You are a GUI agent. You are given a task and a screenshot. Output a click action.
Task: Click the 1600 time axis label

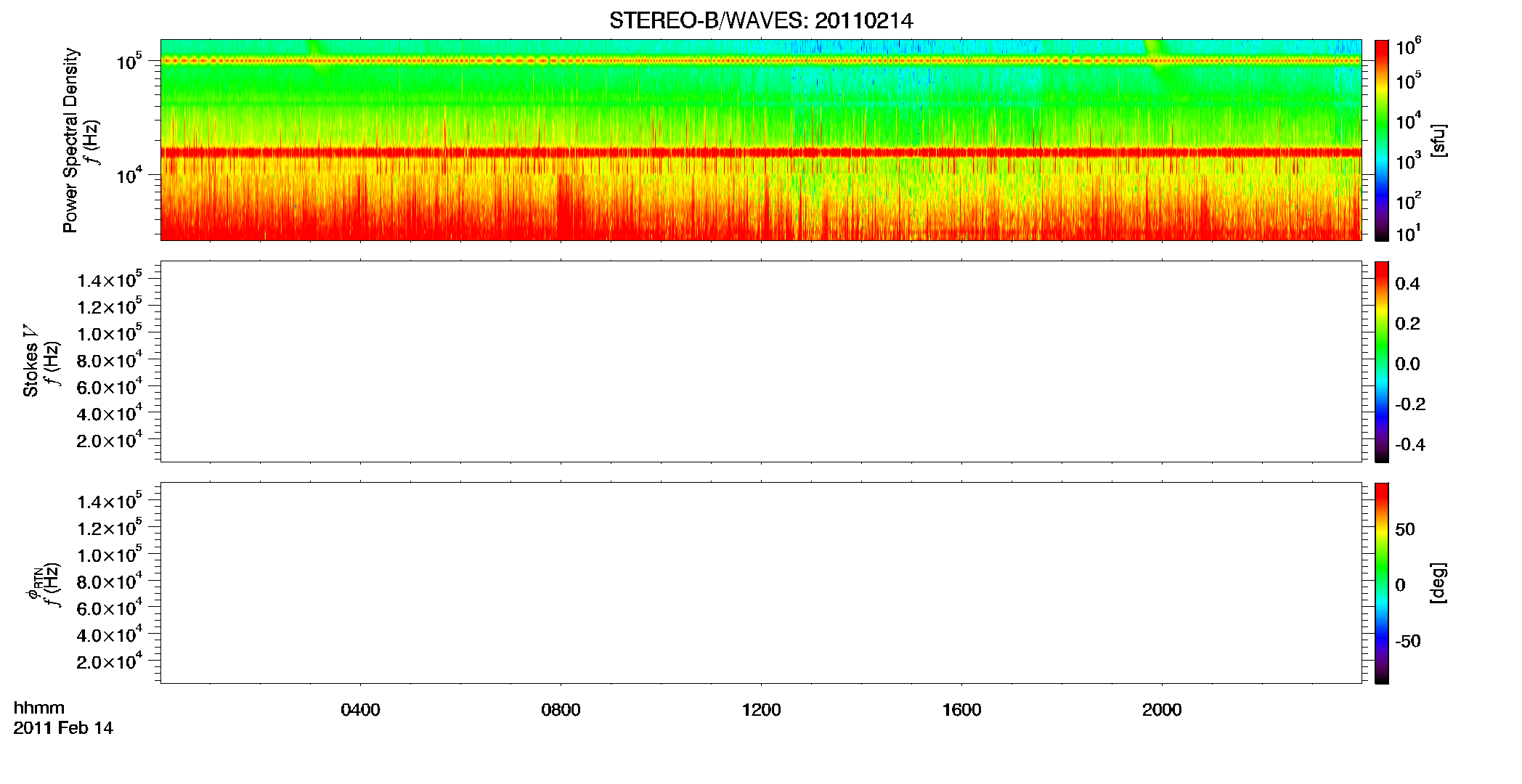(961, 710)
